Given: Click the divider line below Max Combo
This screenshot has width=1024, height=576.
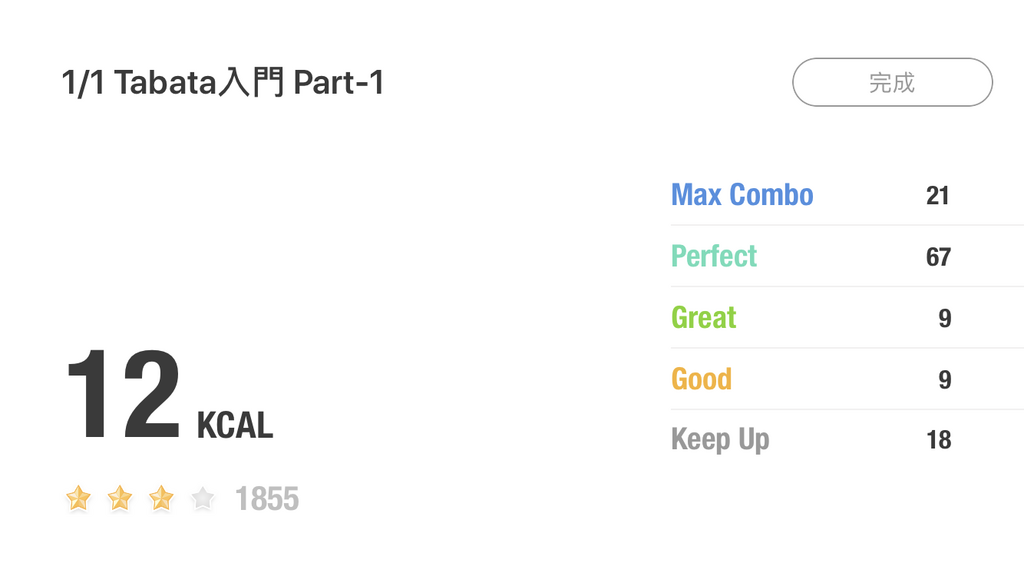Looking at the screenshot, I should [847, 226].
